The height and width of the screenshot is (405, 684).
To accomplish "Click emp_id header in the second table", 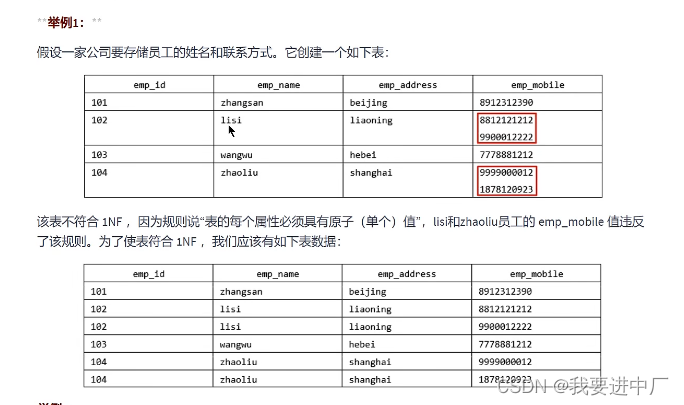I will 148,274.
